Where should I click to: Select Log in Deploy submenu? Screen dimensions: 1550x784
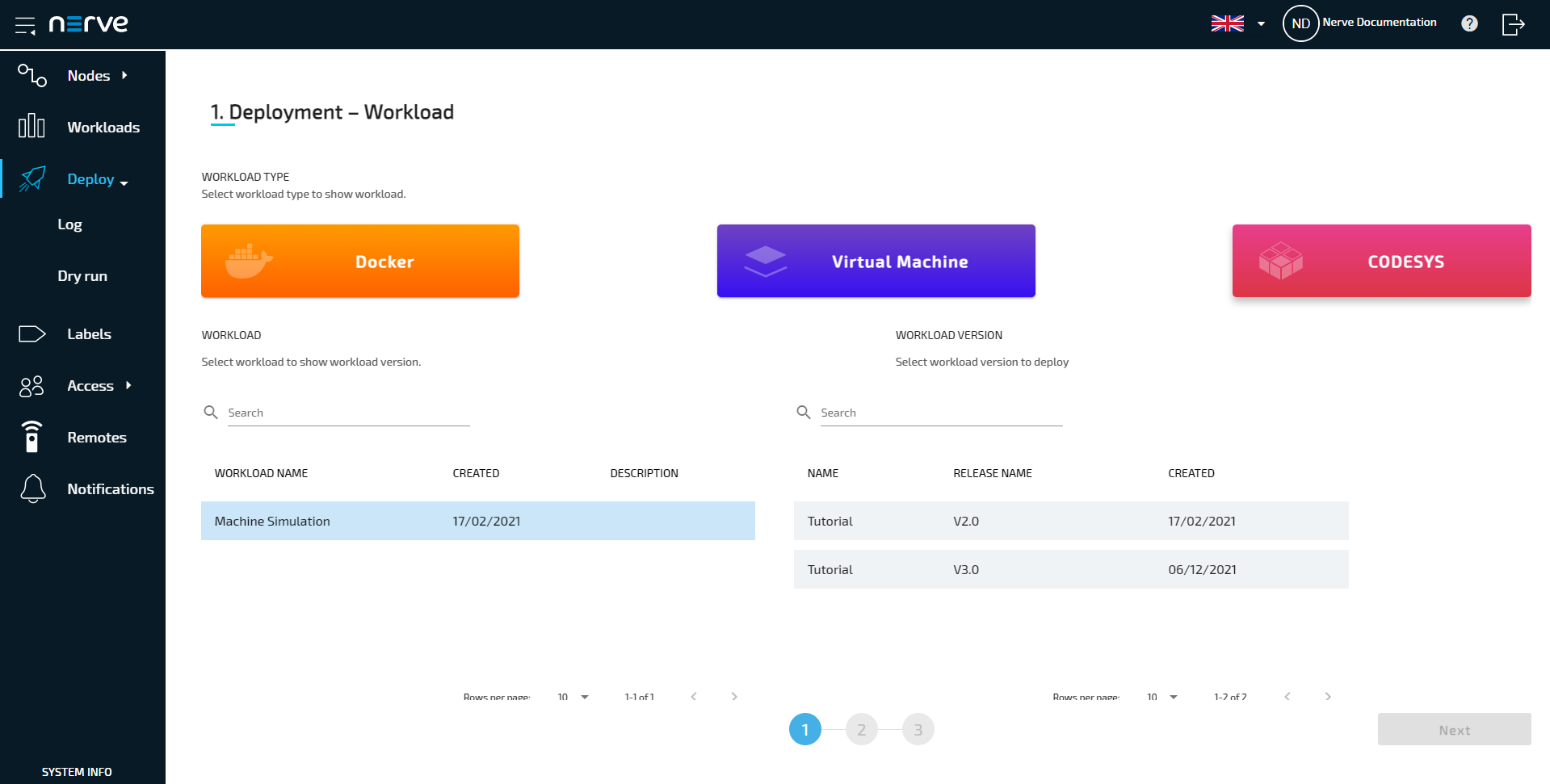(69, 224)
